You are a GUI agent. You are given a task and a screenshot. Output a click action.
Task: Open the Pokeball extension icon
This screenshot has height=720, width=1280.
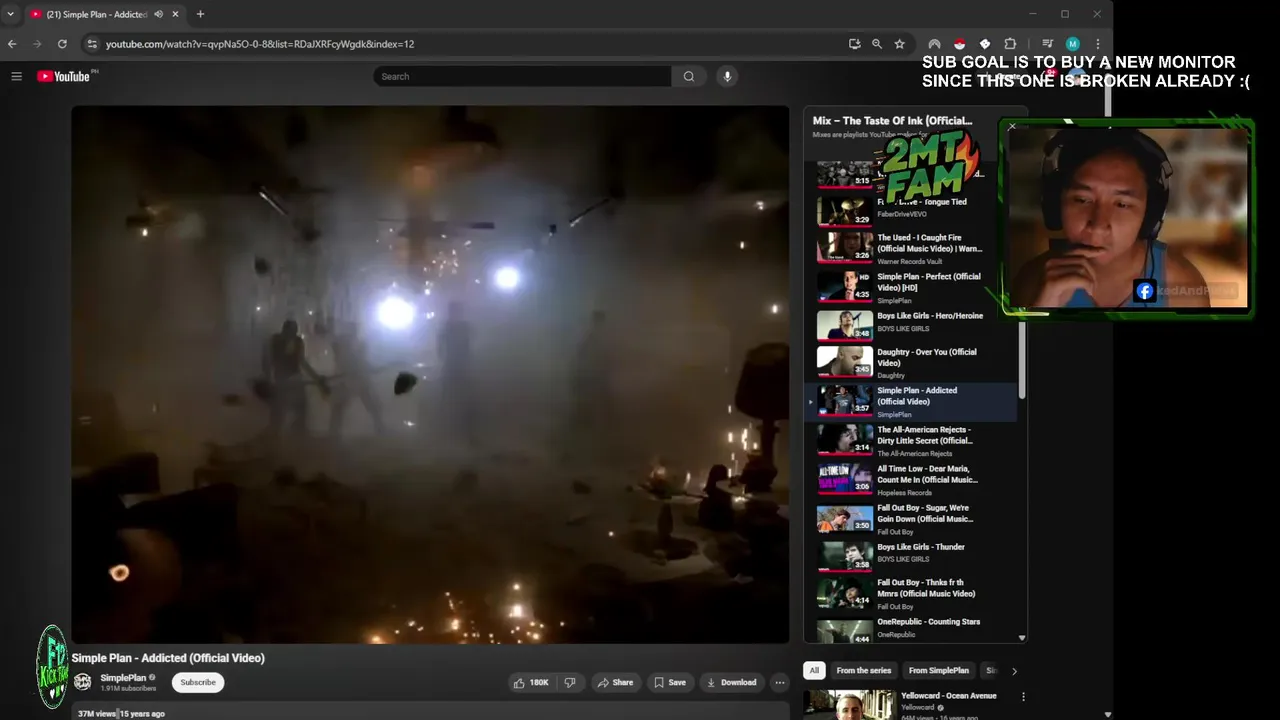pyautogui.click(x=959, y=44)
